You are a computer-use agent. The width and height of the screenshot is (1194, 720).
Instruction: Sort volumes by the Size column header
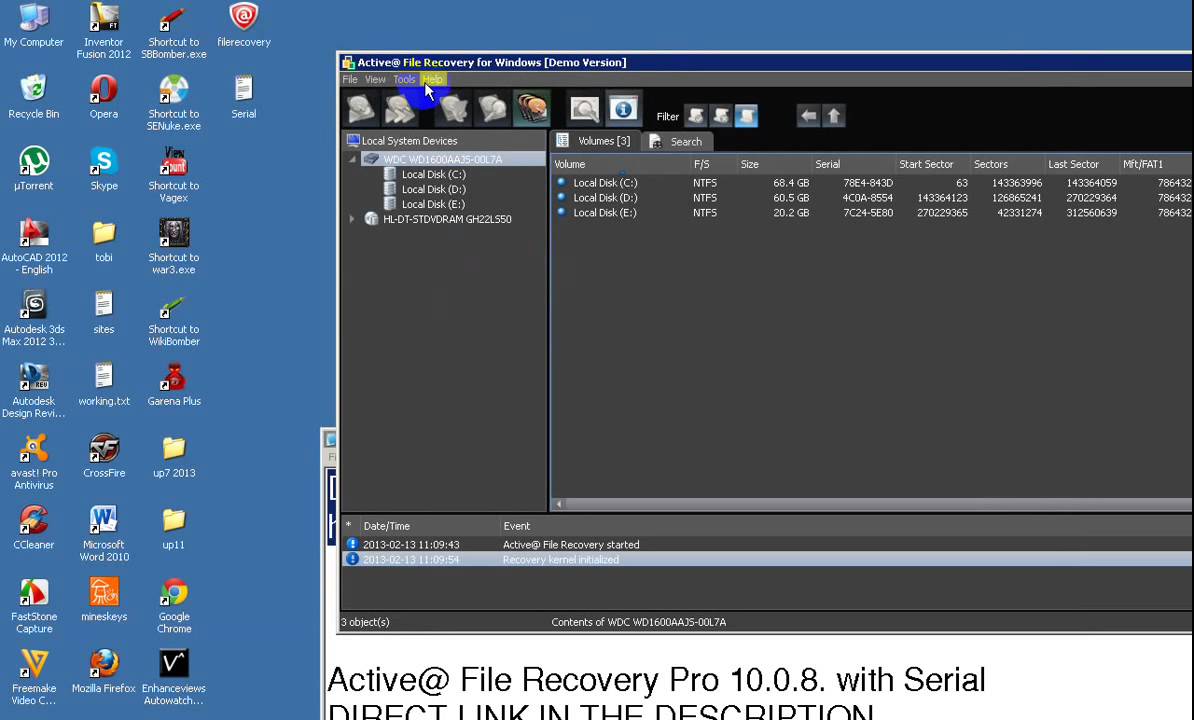click(749, 164)
